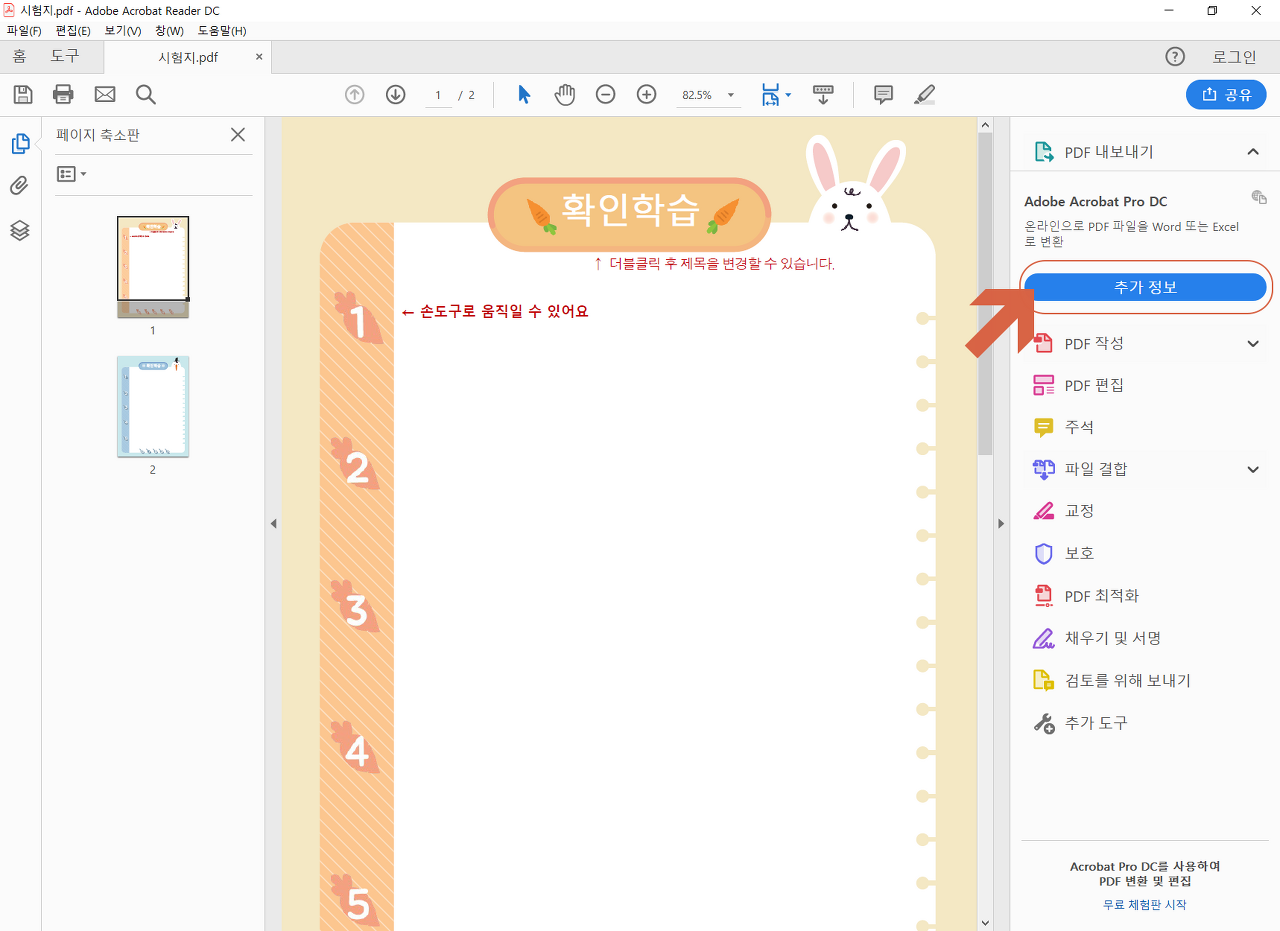Send file by email envelope icon
This screenshot has height=931, width=1280.
pyautogui.click(x=105, y=95)
